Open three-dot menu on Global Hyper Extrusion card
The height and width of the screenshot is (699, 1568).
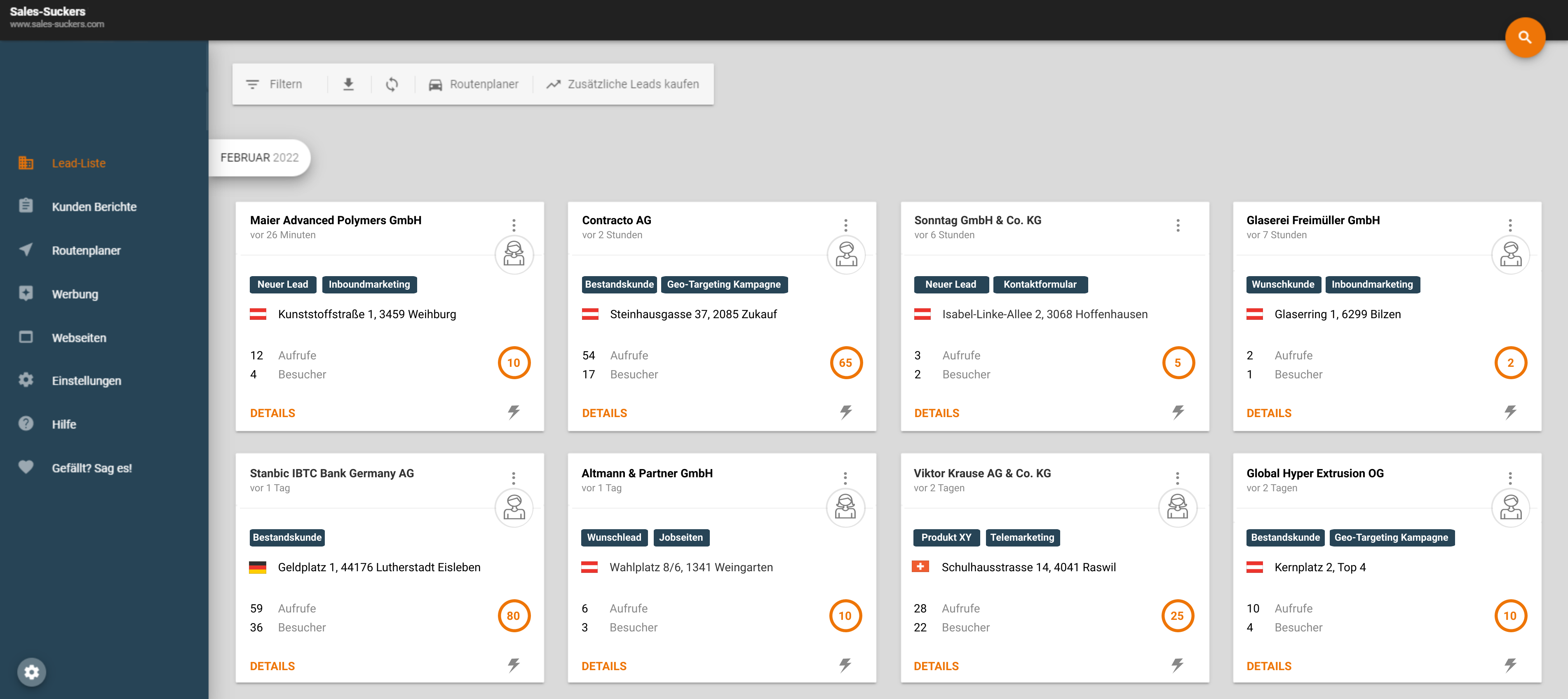[x=1509, y=478]
